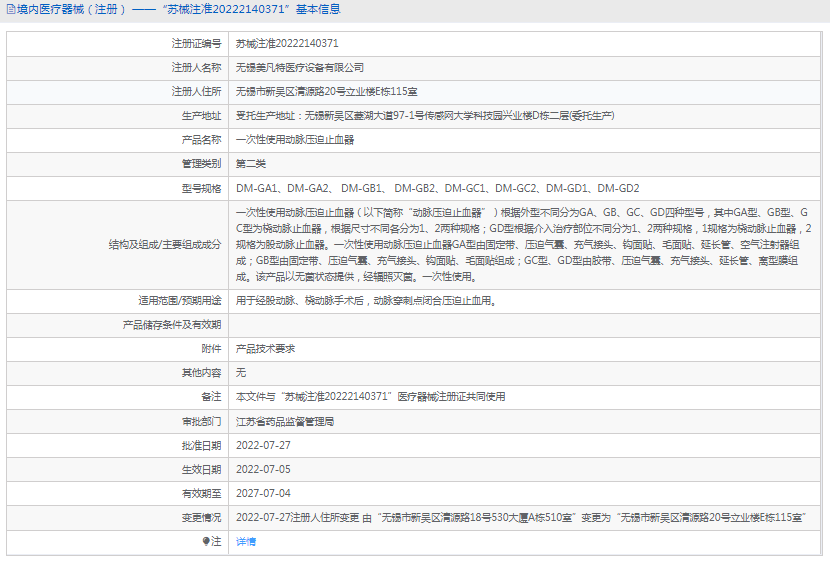The image size is (830, 562).
Task: Select the change record starting with 2022-07-27注册人住所变更
Action: click(x=521, y=517)
